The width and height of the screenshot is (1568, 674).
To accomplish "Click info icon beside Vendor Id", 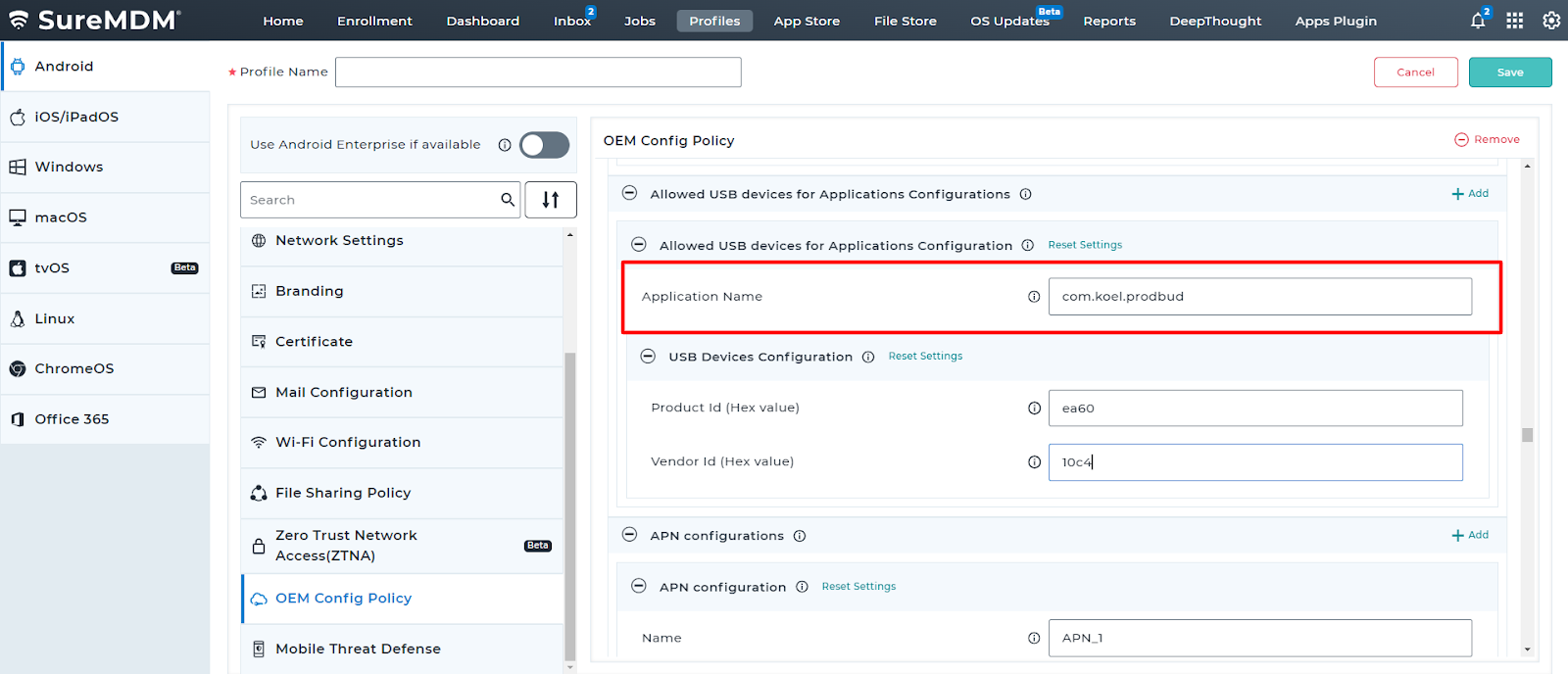I will (1034, 462).
